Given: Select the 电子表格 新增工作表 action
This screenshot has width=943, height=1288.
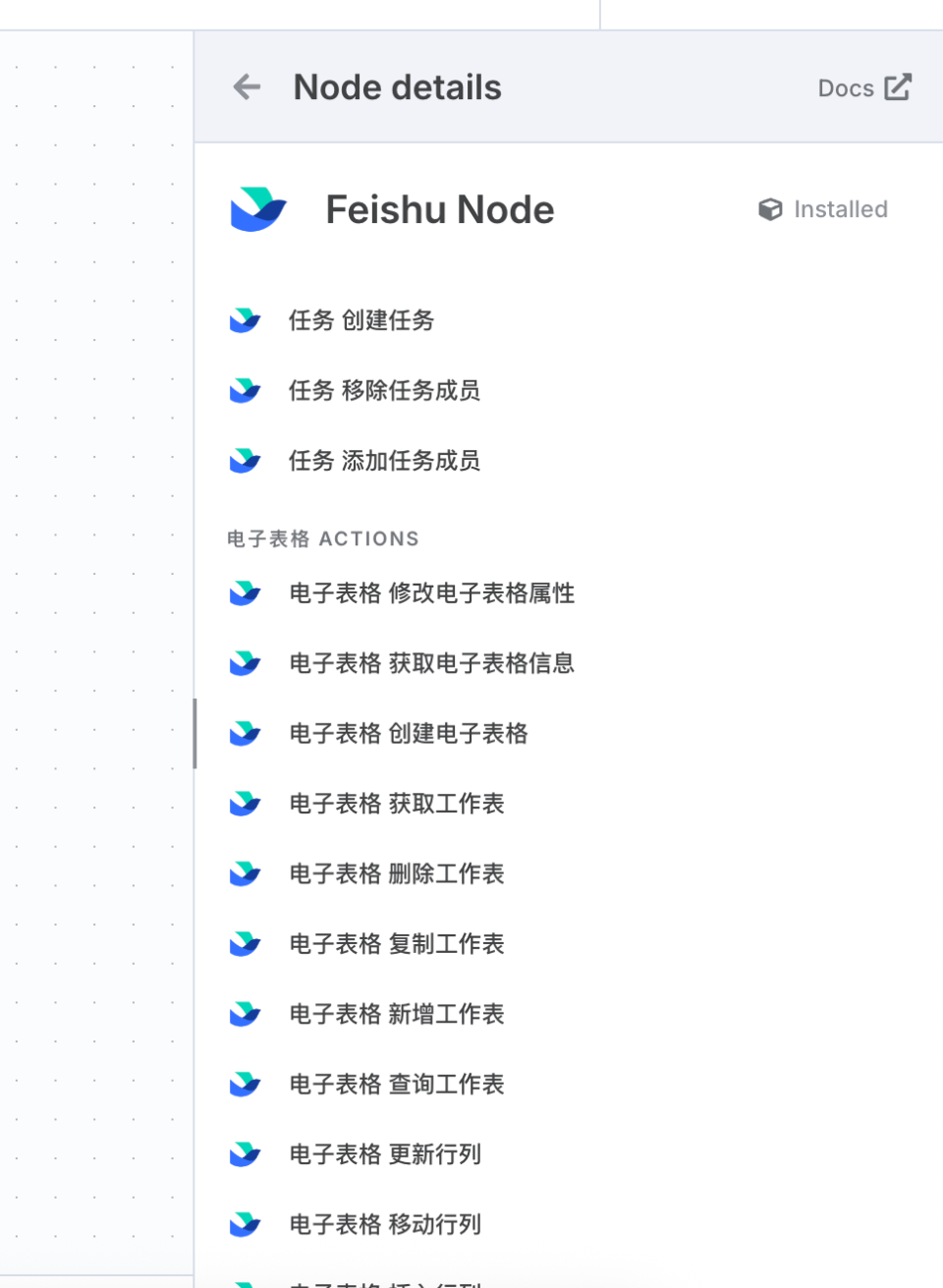Looking at the screenshot, I should (396, 1014).
